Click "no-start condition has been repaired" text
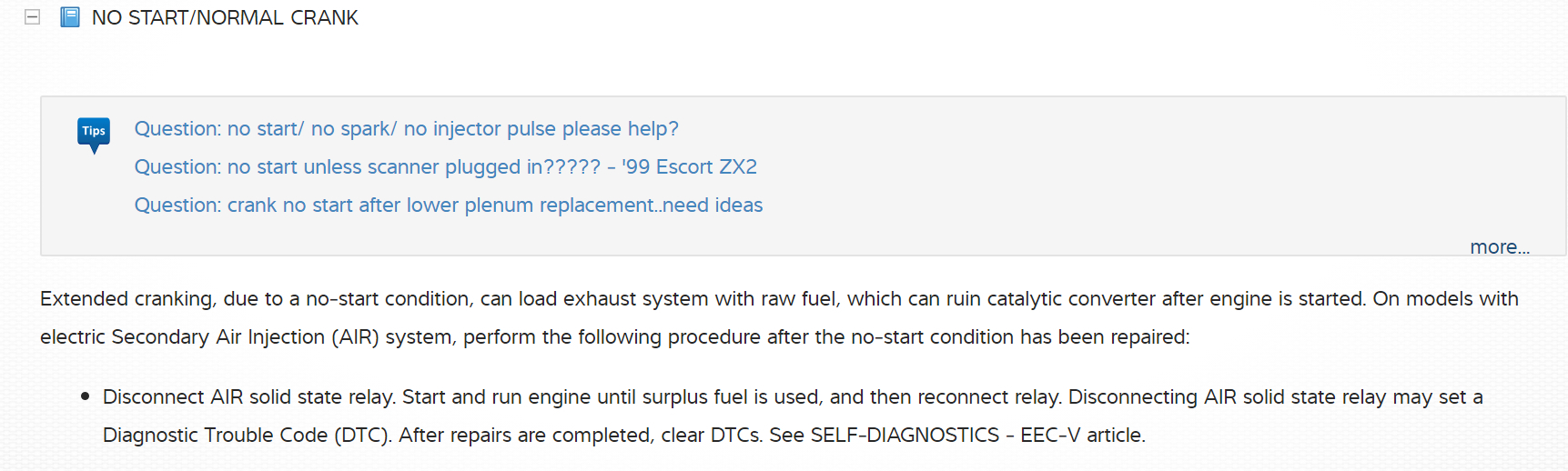Screen dimensions: 1568x471 [1019, 337]
